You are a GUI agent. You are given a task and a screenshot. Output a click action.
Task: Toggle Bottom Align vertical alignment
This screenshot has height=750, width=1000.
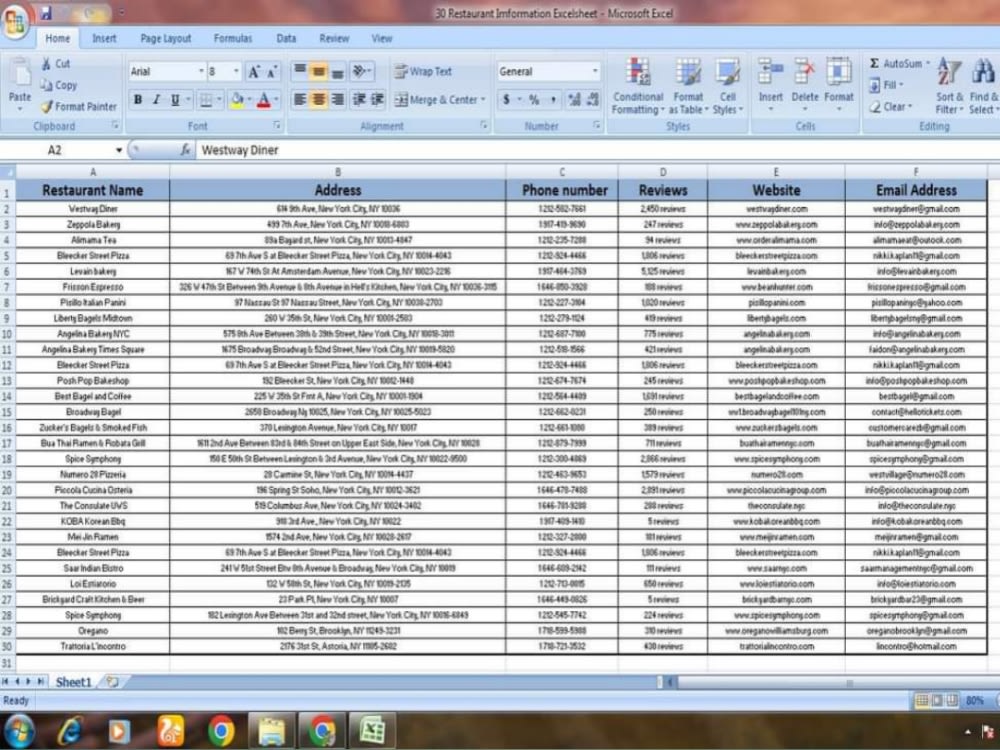(x=337, y=71)
